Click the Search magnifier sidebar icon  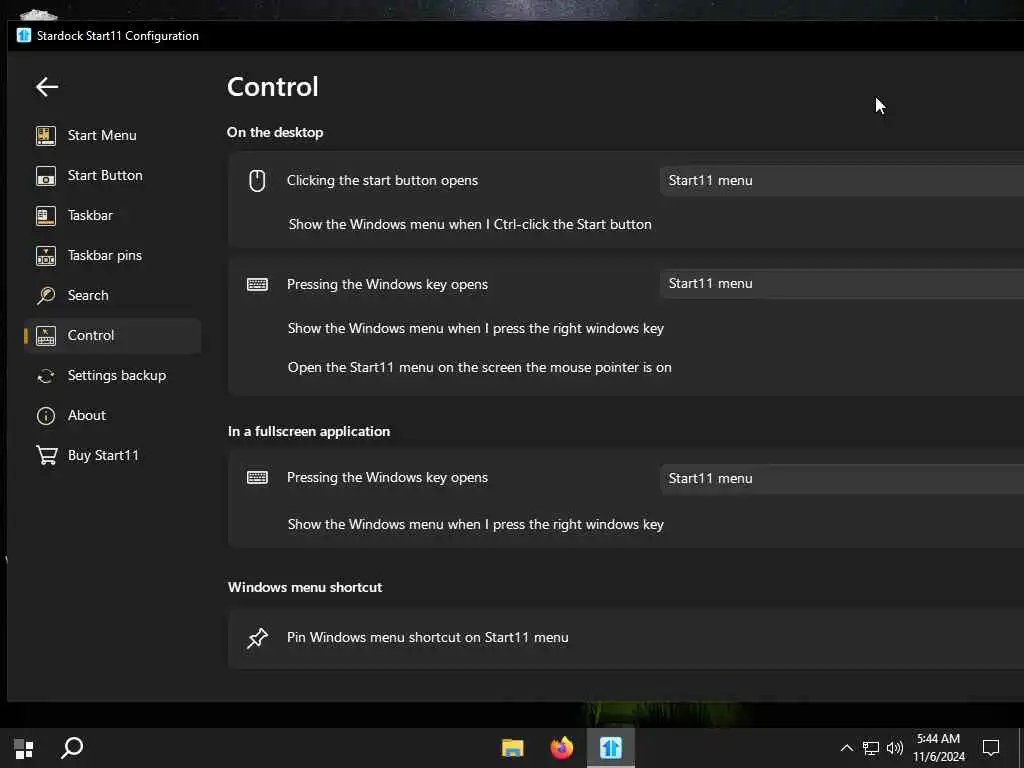[x=46, y=295]
